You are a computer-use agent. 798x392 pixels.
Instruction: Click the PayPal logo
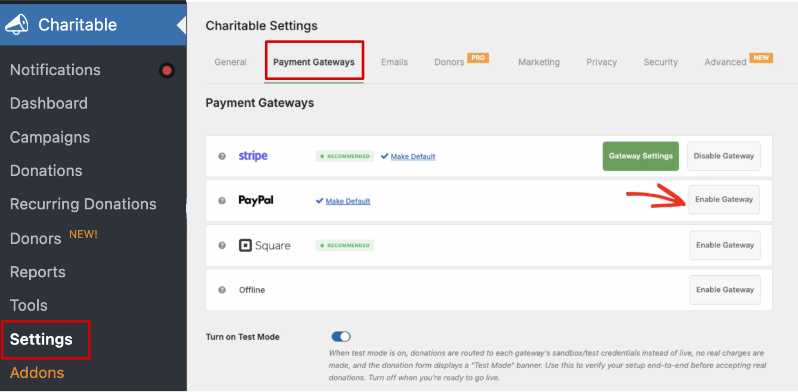(x=256, y=201)
